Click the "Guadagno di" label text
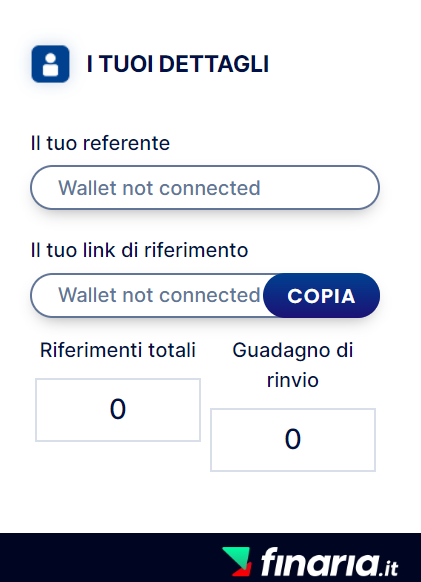Screen dimensions: 421x582 pyautogui.click(x=293, y=350)
